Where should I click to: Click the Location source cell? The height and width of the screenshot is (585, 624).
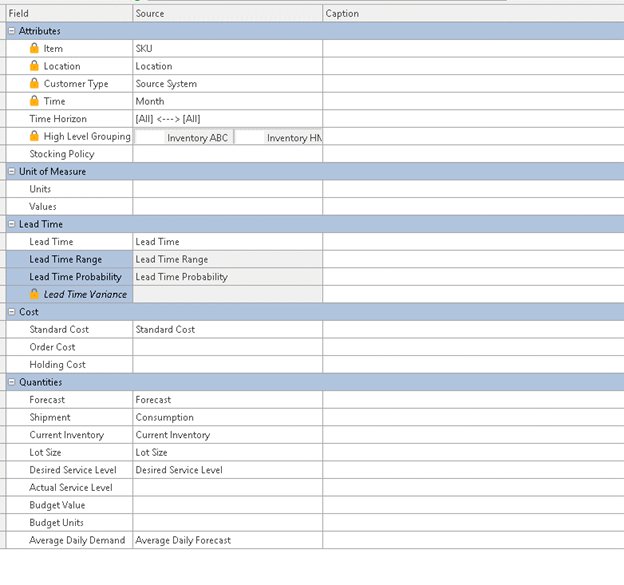pos(227,66)
